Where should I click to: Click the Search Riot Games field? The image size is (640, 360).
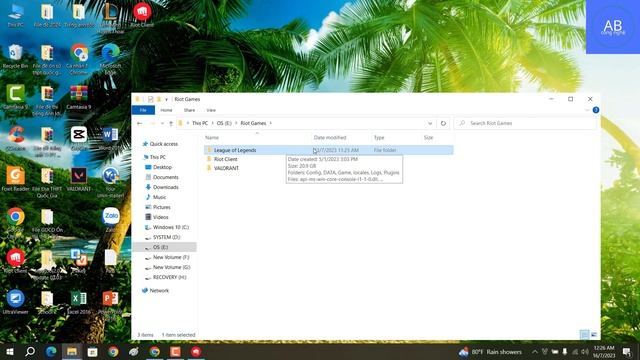click(525, 123)
